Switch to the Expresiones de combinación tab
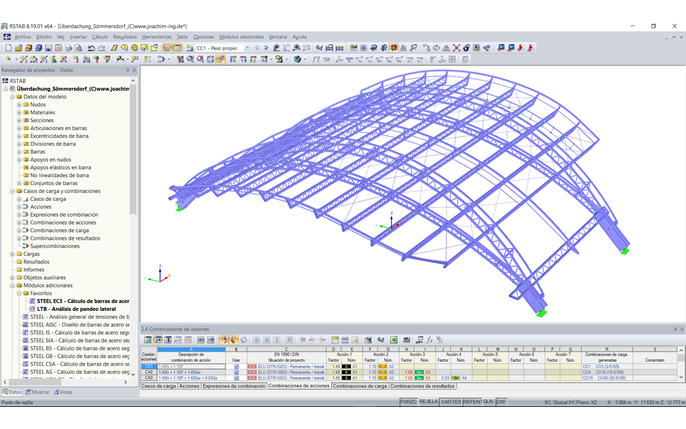 click(234, 386)
